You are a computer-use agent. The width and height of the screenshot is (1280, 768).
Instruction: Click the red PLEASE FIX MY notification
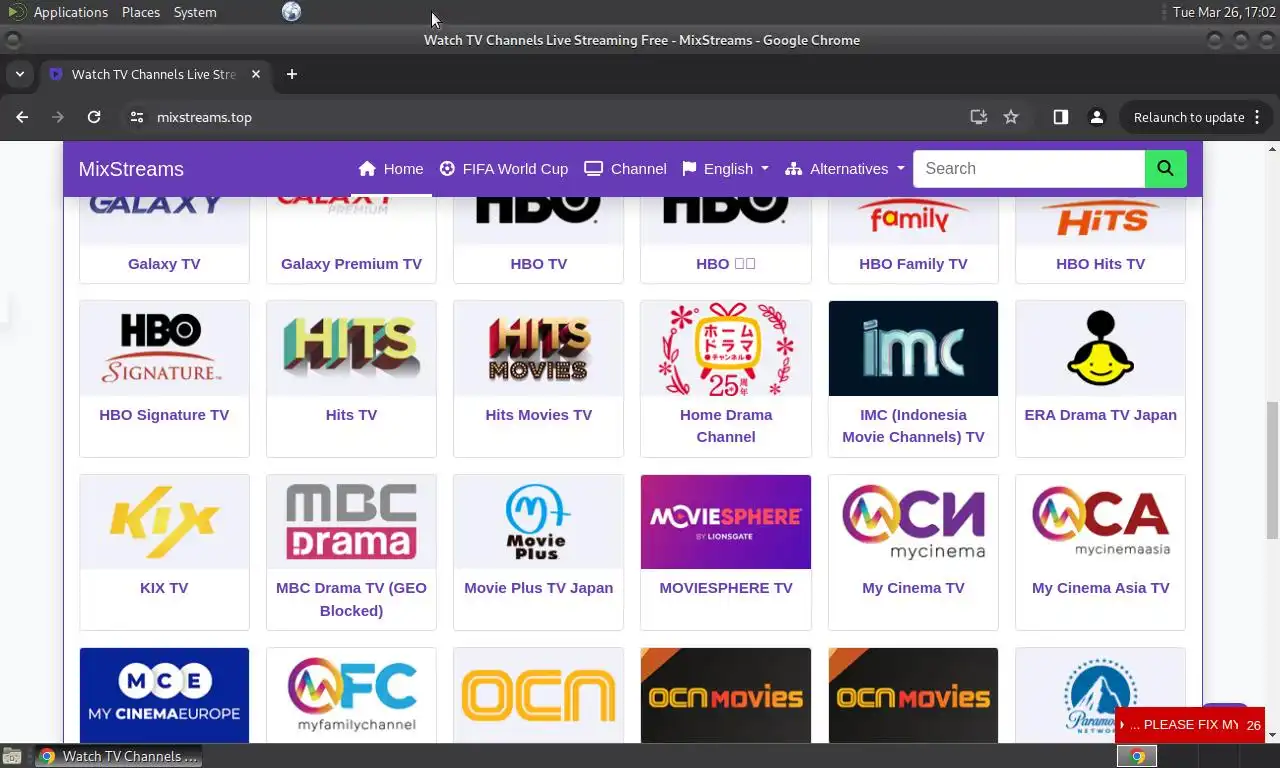pos(1190,725)
